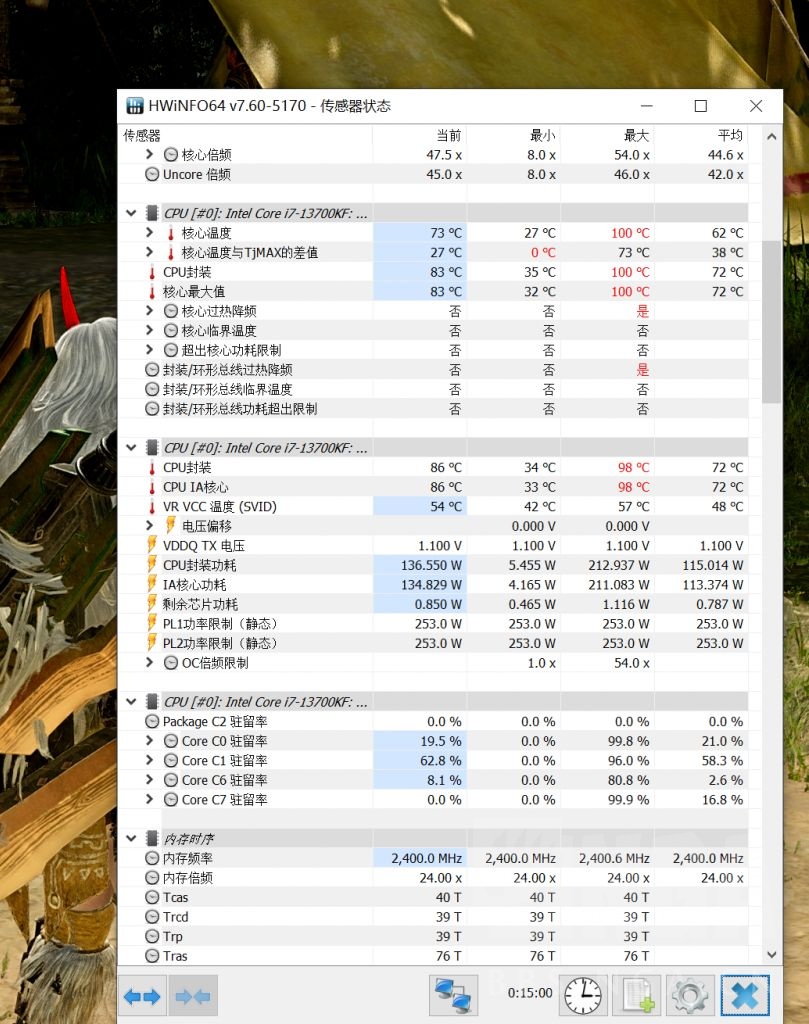Open sensor settings via the gear icon
Screen dimensions: 809x1024
[x=690, y=995]
